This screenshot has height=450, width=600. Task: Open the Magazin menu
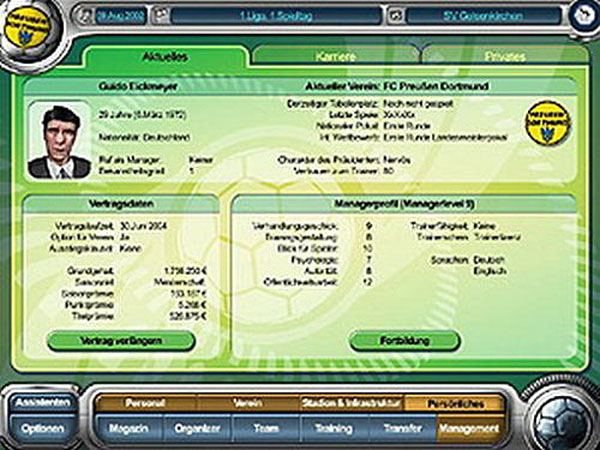(129, 429)
